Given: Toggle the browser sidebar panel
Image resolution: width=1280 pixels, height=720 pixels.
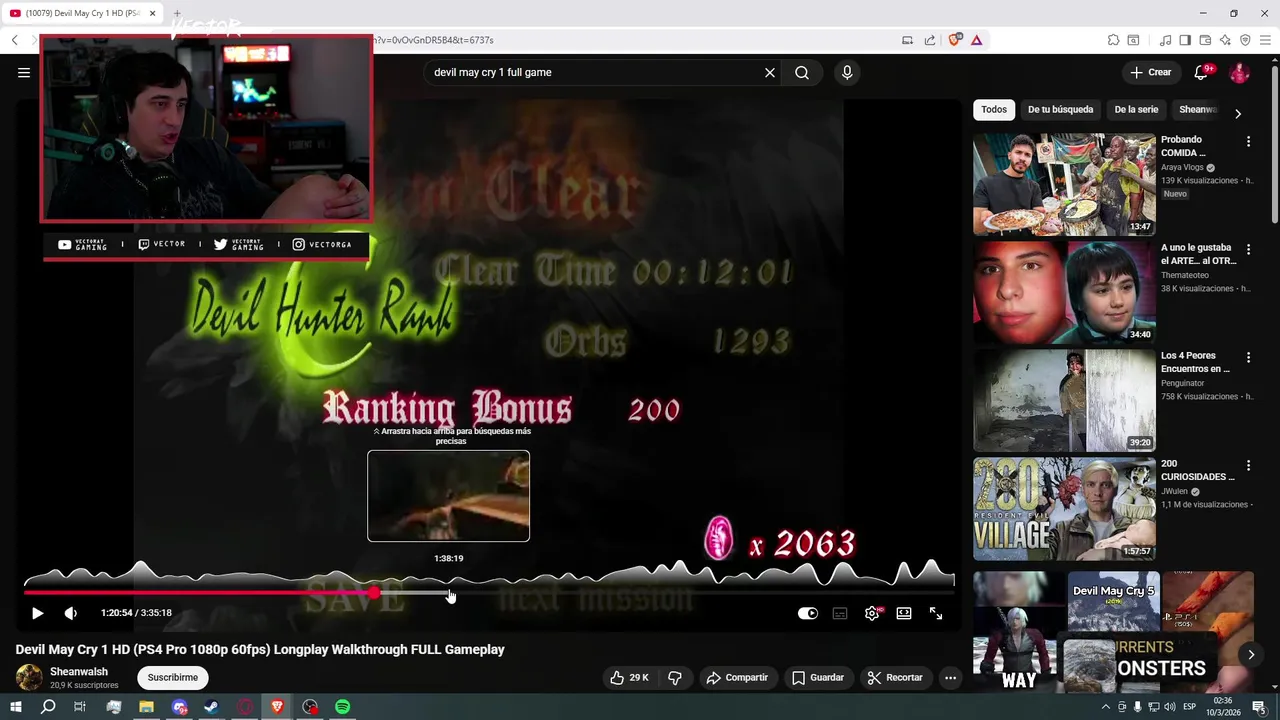Looking at the screenshot, I should (1185, 40).
